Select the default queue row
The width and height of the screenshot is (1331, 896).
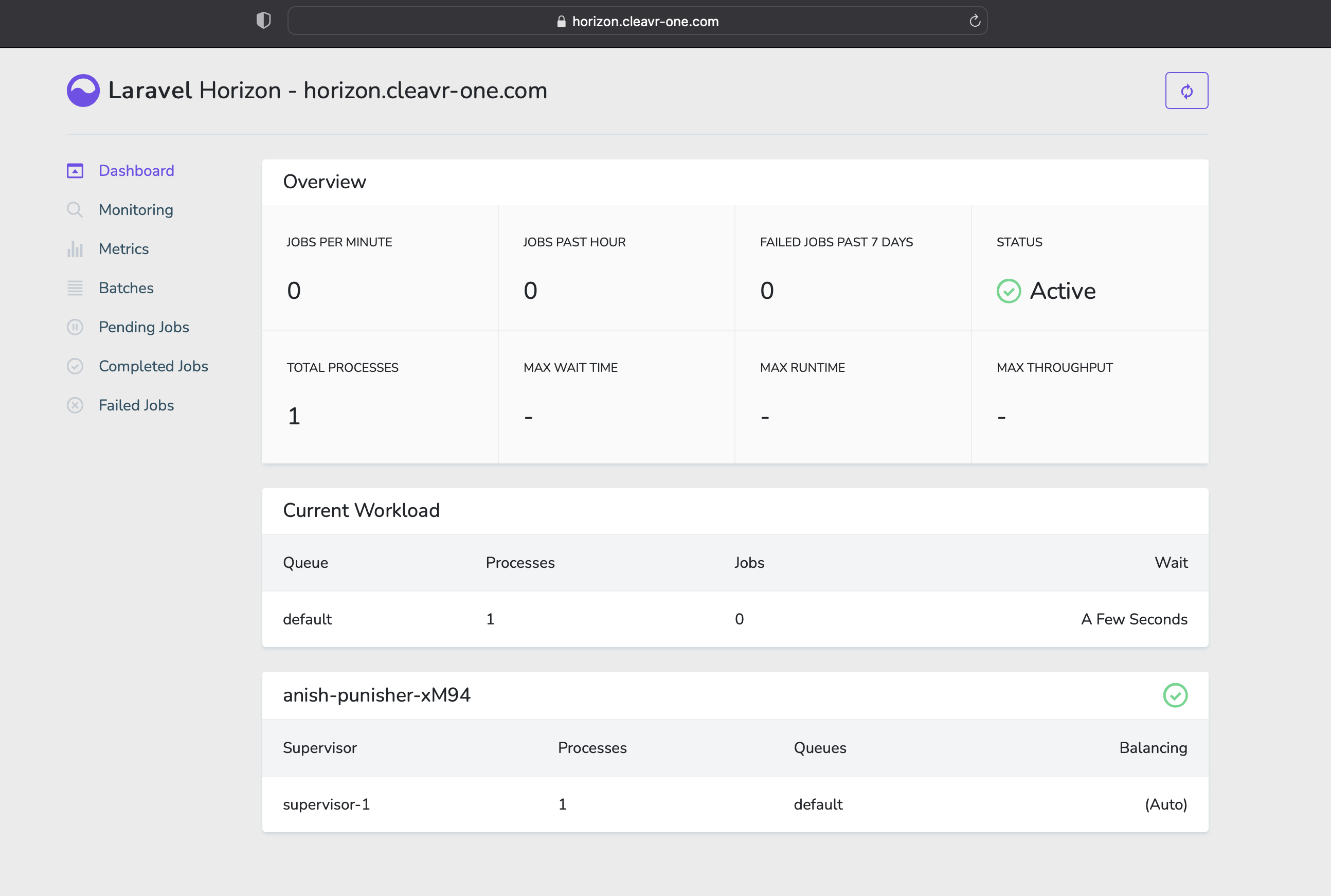[735, 620]
